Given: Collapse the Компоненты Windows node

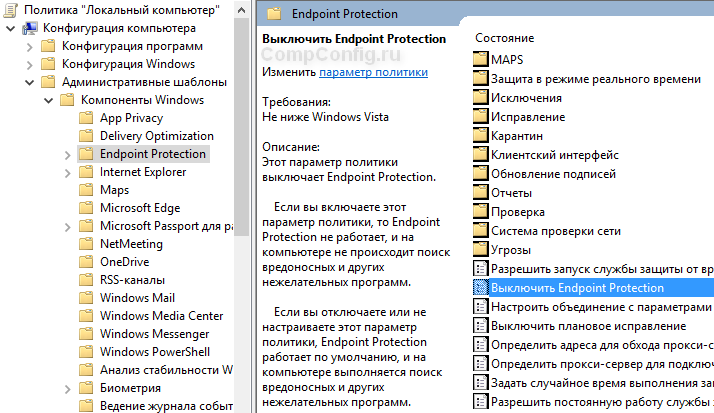Looking at the screenshot, I should (48, 100).
